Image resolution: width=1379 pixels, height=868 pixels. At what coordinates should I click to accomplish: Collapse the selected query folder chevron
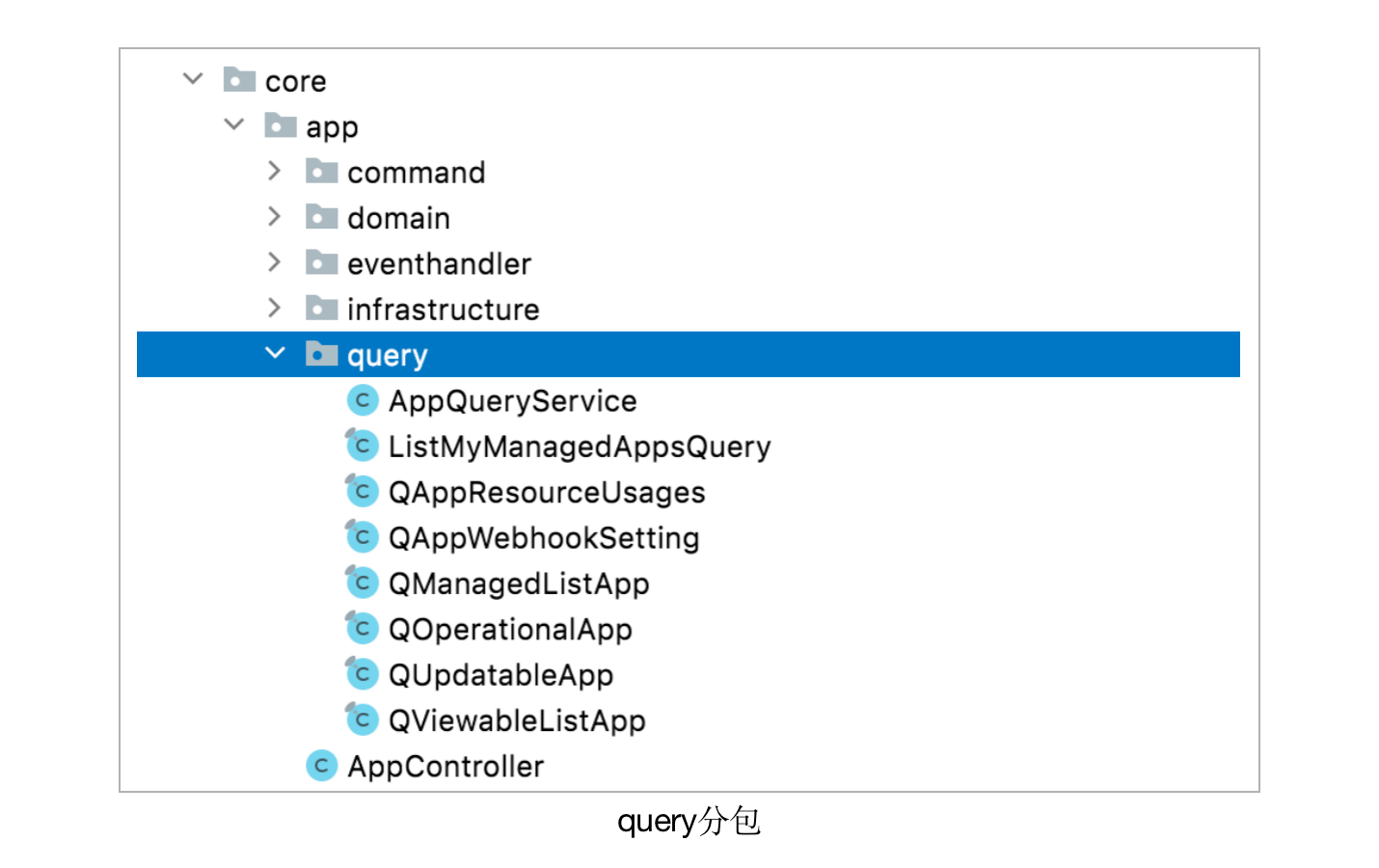275,354
